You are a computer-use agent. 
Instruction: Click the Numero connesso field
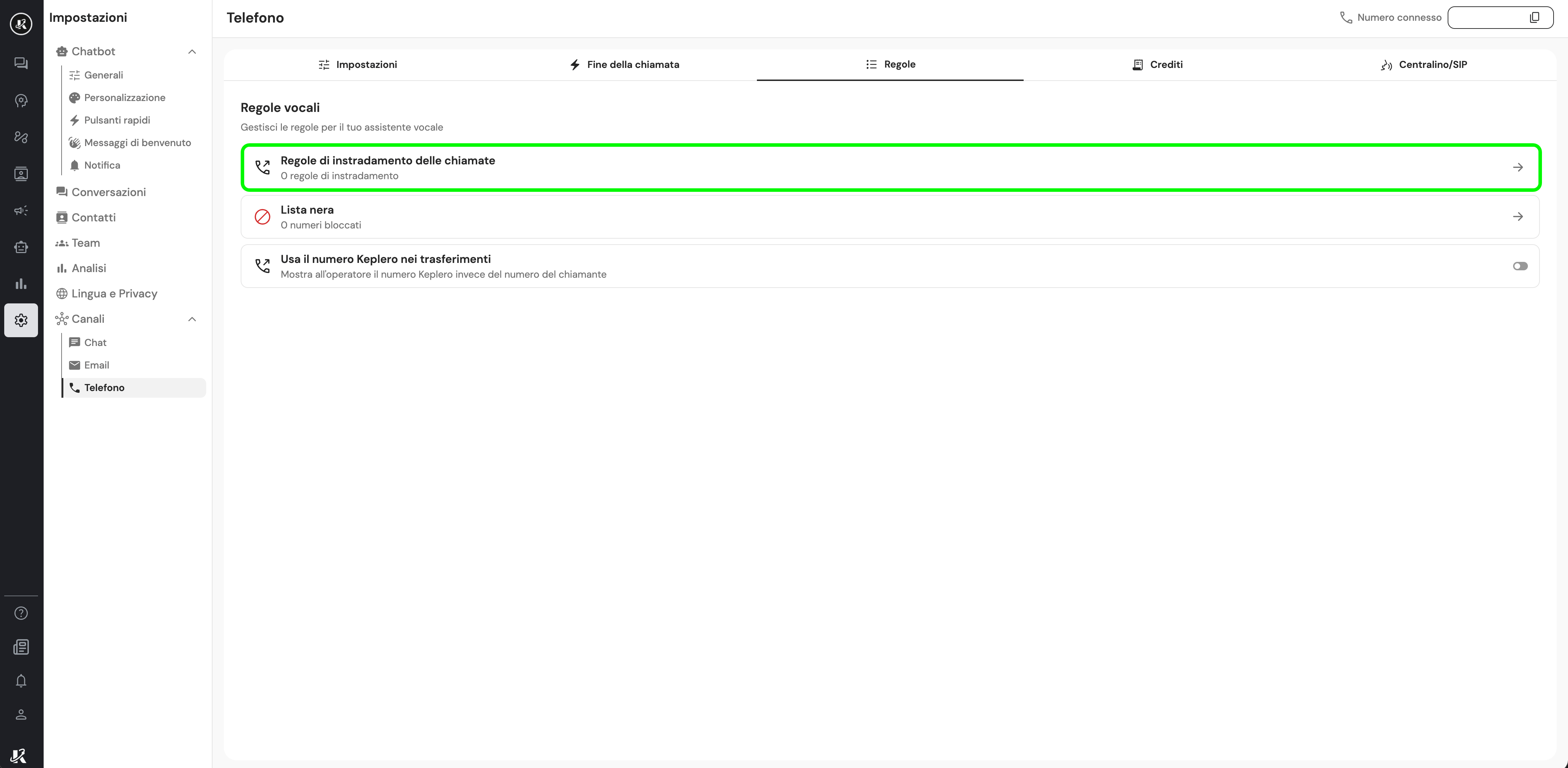pyautogui.click(x=1500, y=18)
